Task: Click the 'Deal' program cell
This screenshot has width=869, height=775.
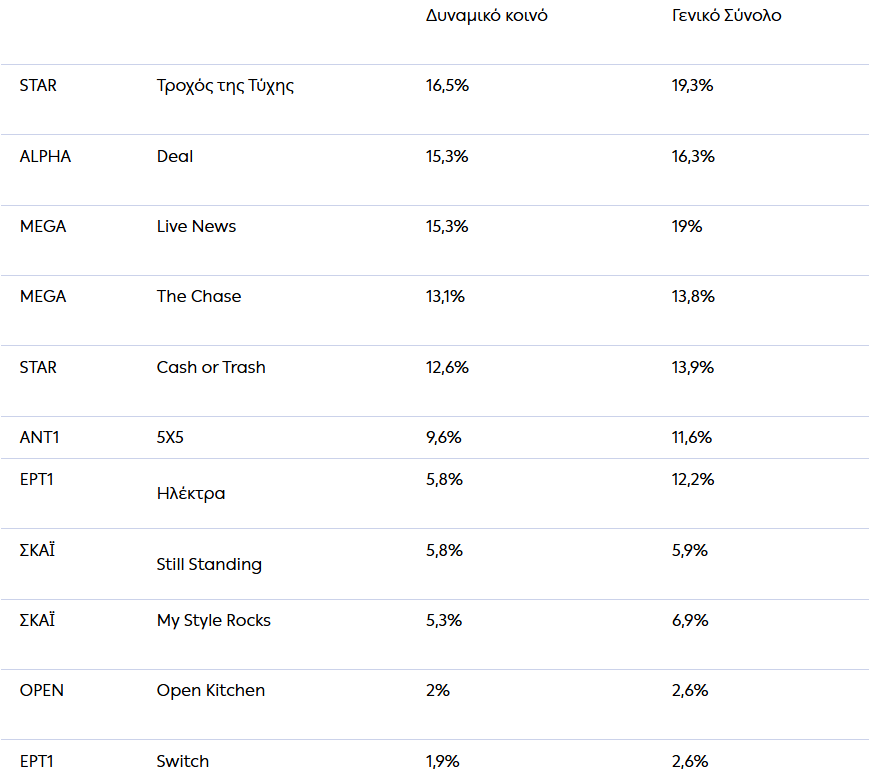Action: tap(175, 156)
